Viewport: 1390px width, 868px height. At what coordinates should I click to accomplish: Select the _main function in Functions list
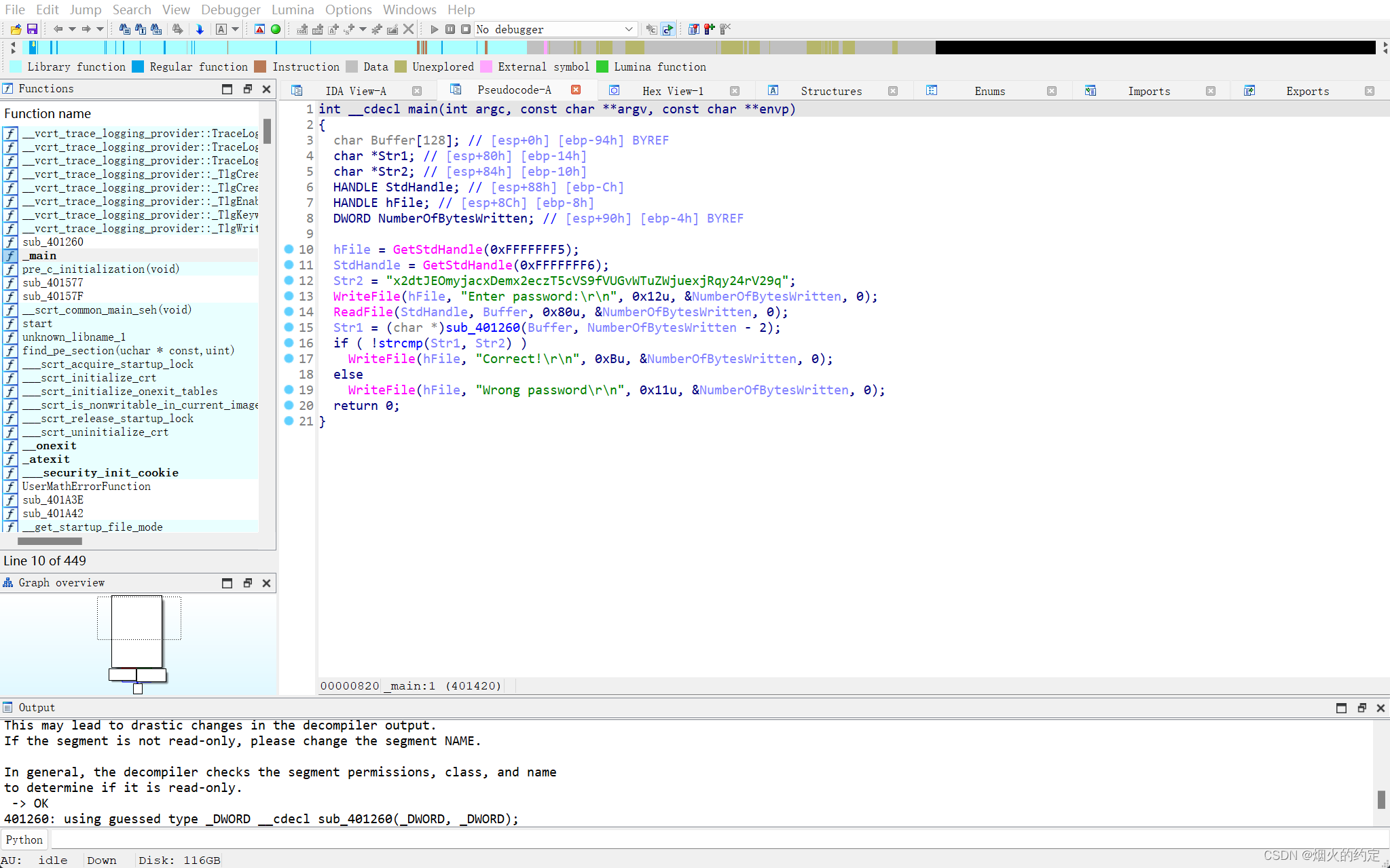click(x=39, y=255)
